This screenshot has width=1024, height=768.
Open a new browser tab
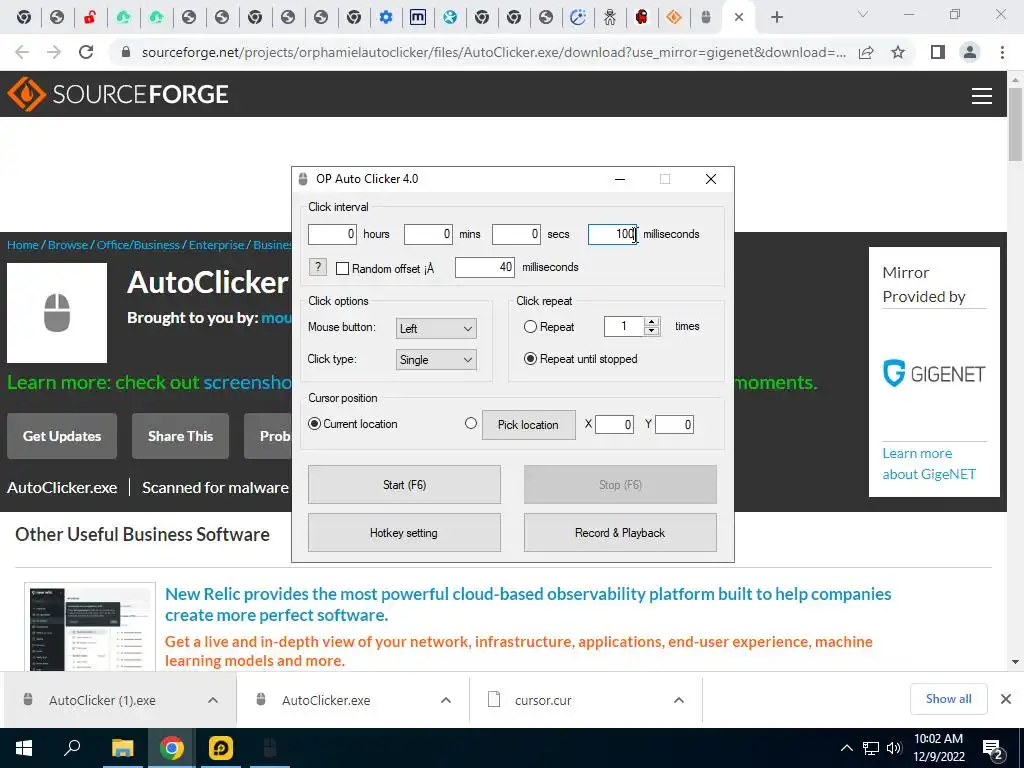pyautogui.click(x=776, y=17)
